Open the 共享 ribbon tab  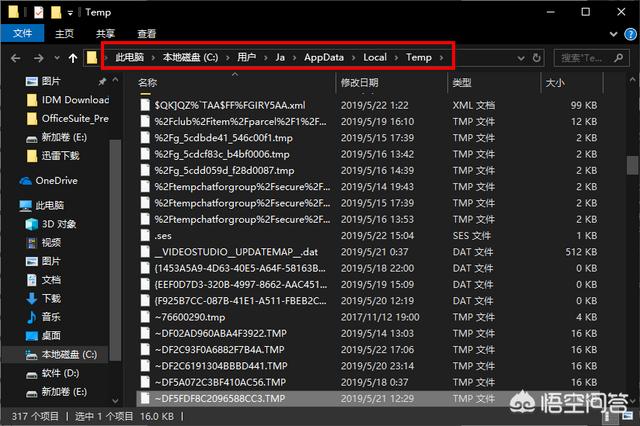[105, 33]
